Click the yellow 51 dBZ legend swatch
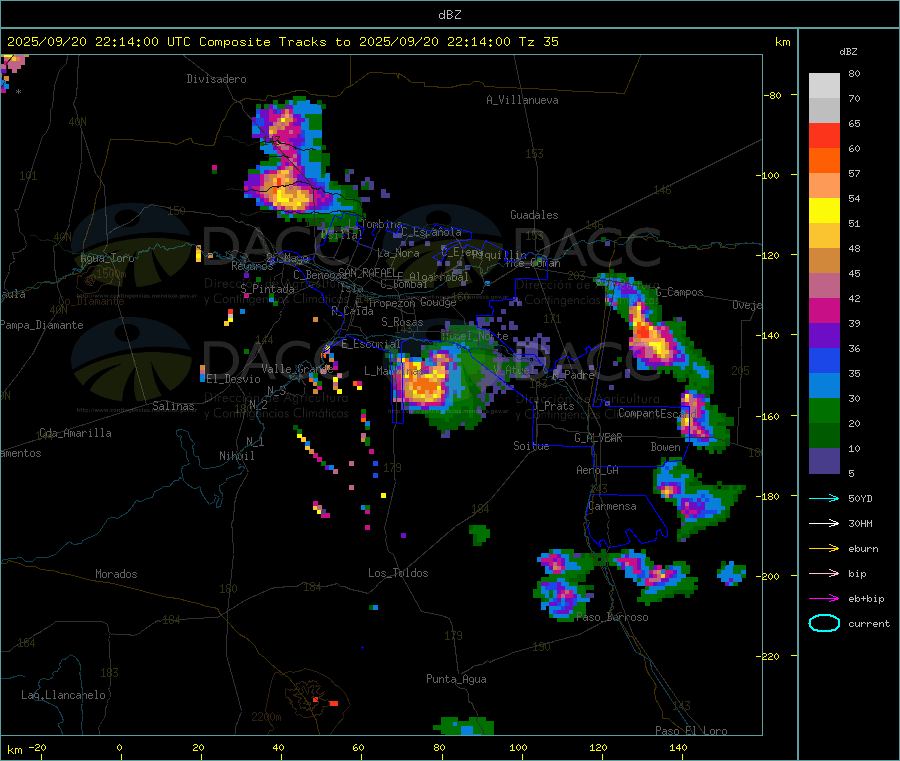The width and height of the screenshot is (900, 761). (824, 211)
